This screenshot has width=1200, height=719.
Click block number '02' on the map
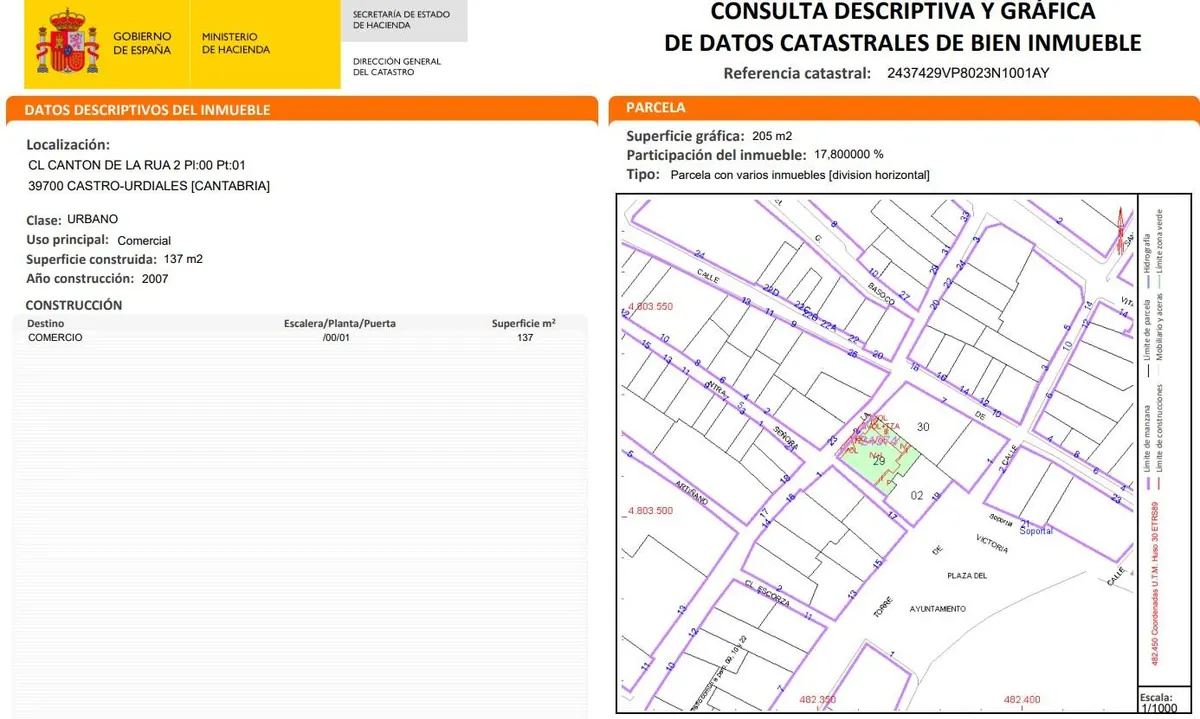(917, 495)
